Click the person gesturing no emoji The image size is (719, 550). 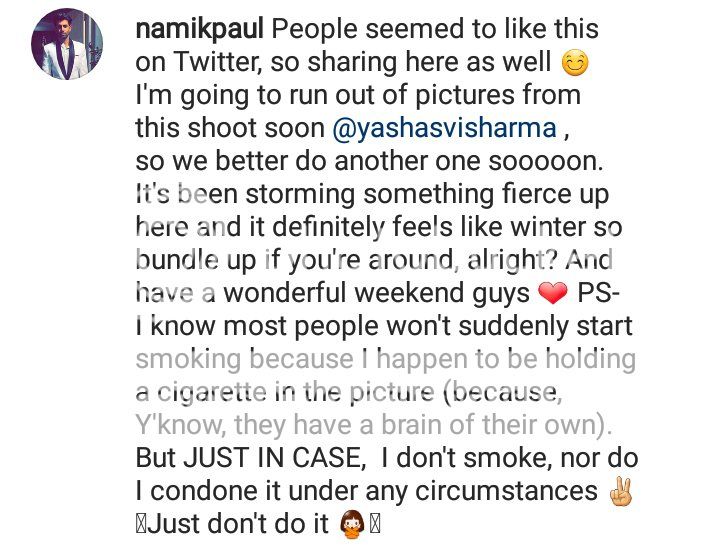pos(349,524)
